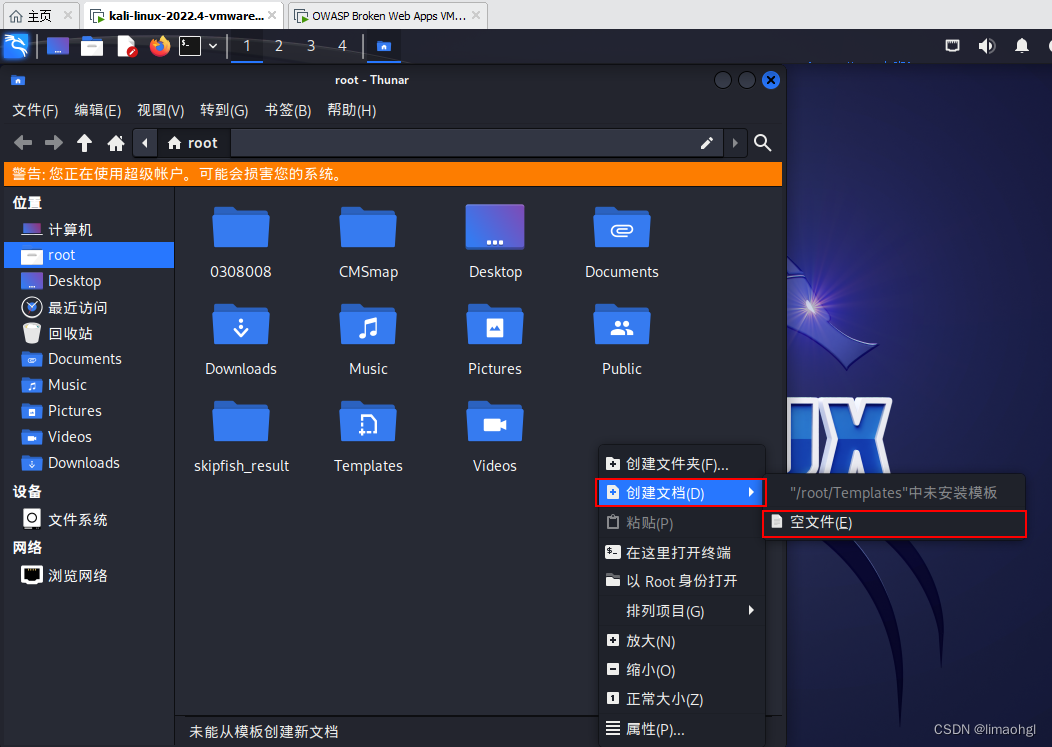Viewport: 1052px width, 747px height.
Task: Open the network icon in the system tray
Action: pyautogui.click(x=951, y=46)
